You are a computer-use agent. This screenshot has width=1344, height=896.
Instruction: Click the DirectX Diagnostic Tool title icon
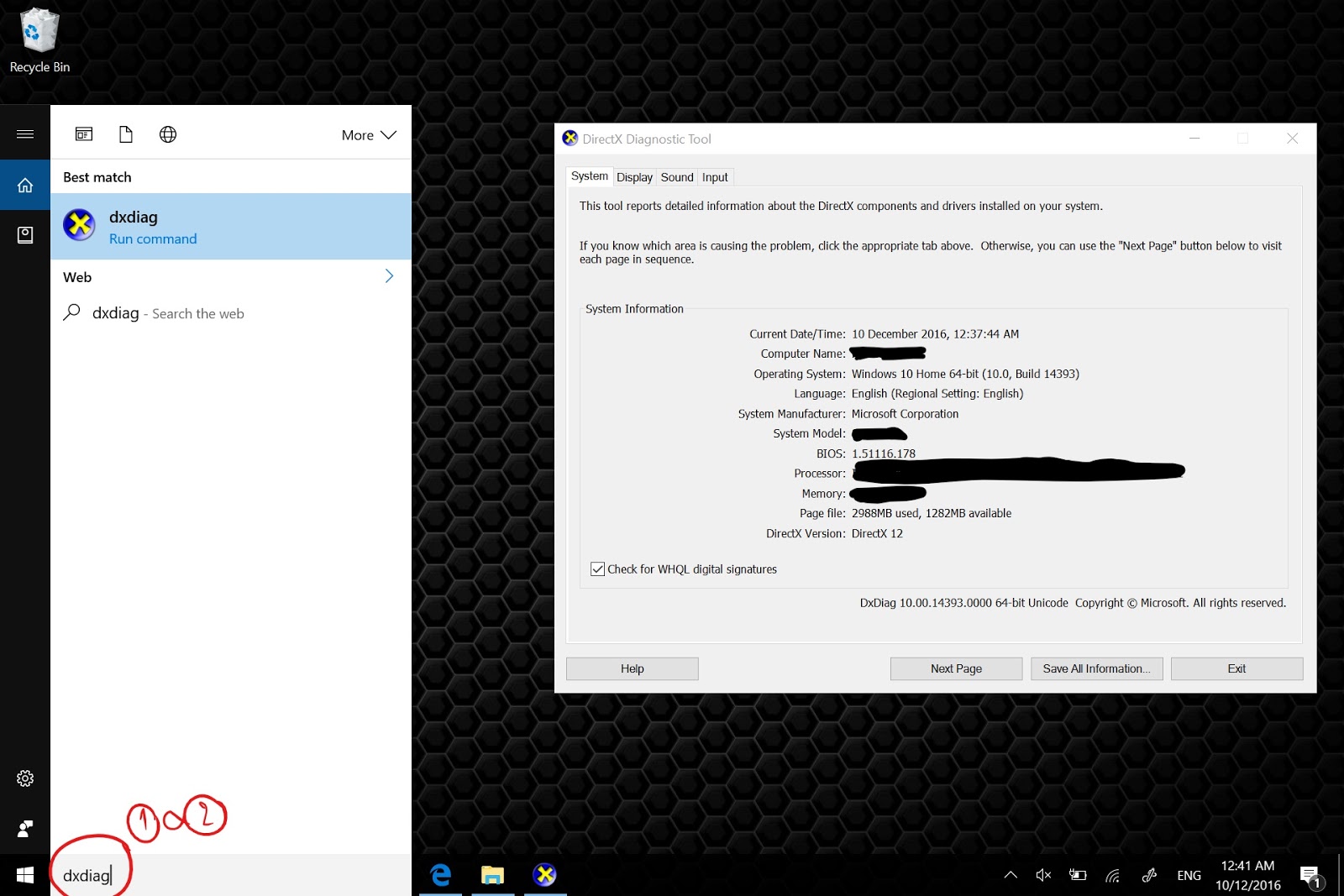[570, 139]
